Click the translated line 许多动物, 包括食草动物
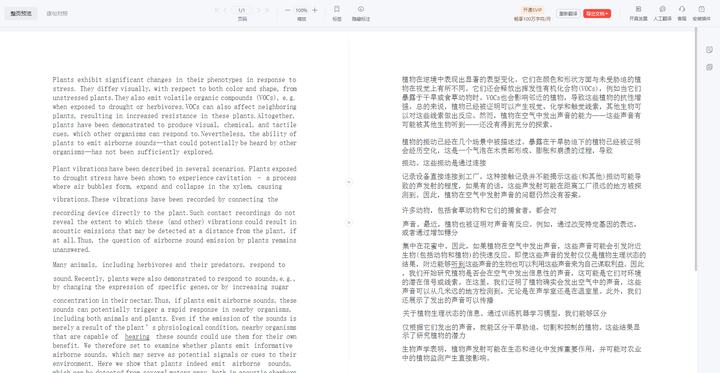Screen dimensions: 720x373 [x=479, y=210]
